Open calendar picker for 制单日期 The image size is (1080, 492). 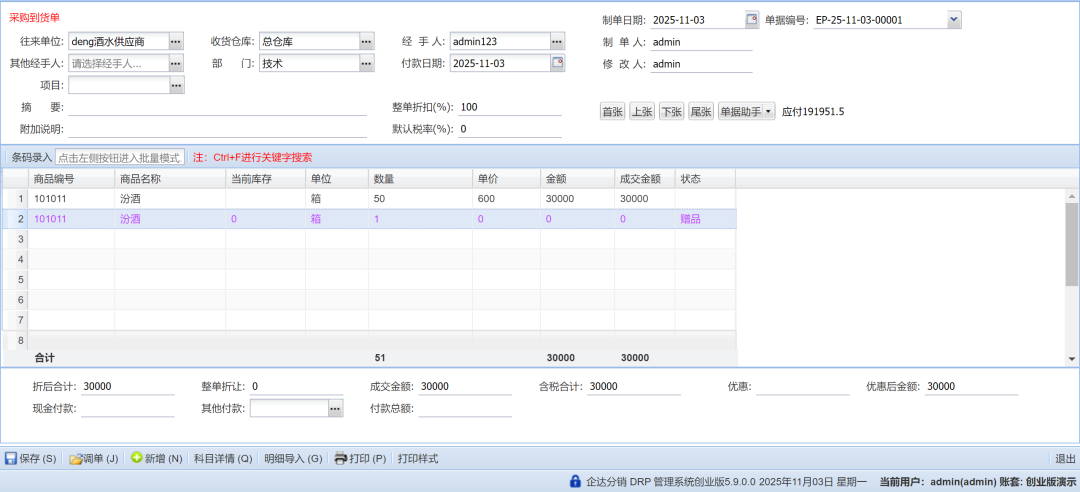pos(752,19)
